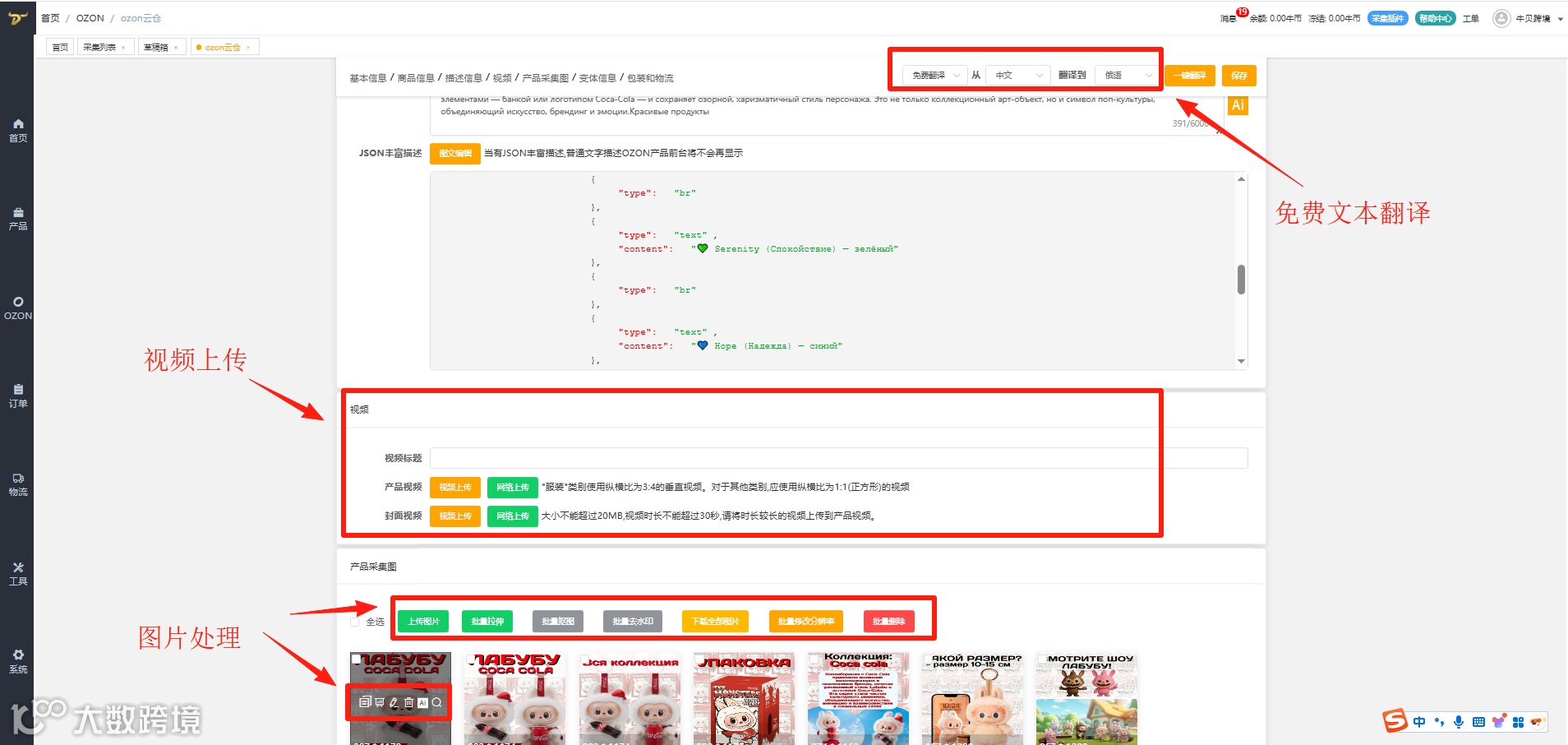Click the Sogou IME soft keyboard icon
The height and width of the screenshot is (745, 1568).
1478,722
